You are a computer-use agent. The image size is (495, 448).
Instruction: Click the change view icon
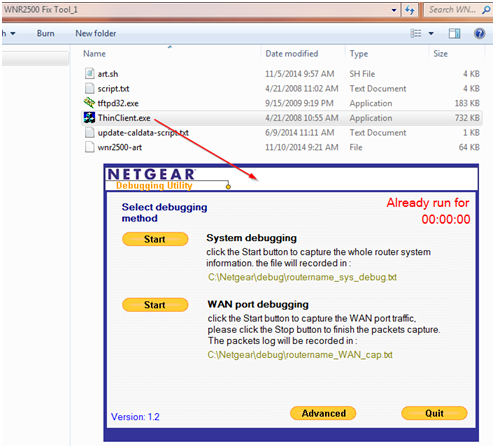416,33
